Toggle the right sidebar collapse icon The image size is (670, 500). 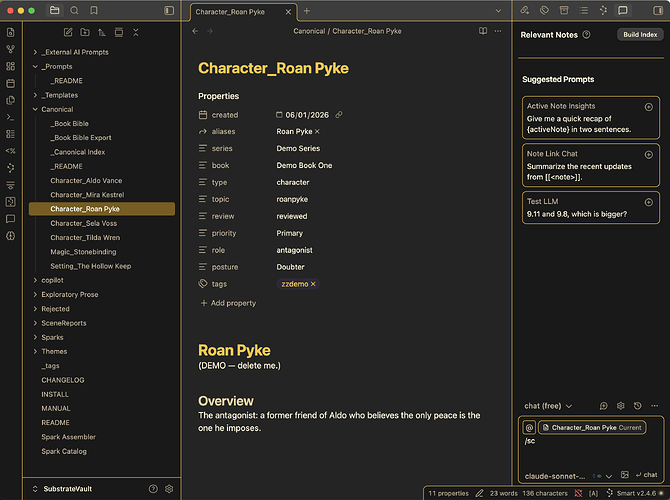pyautogui.click(x=658, y=10)
